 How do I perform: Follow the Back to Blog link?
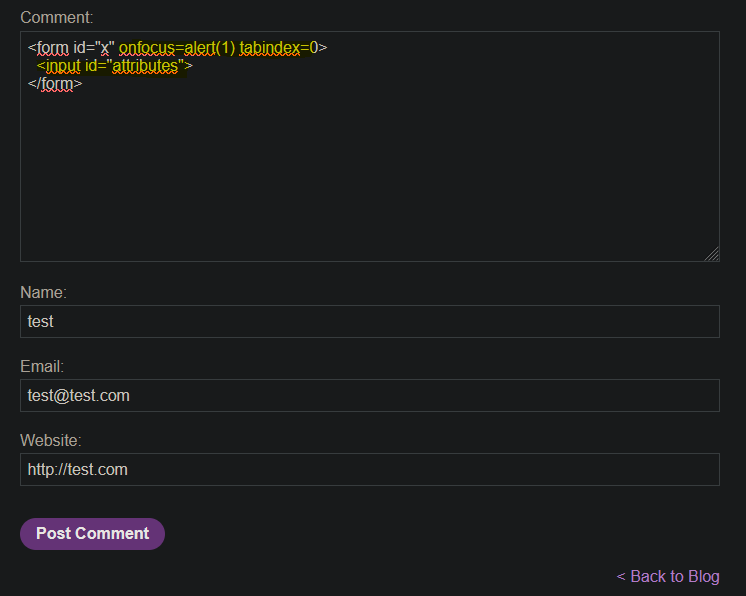pyautogui.click(x=668, y=576)
